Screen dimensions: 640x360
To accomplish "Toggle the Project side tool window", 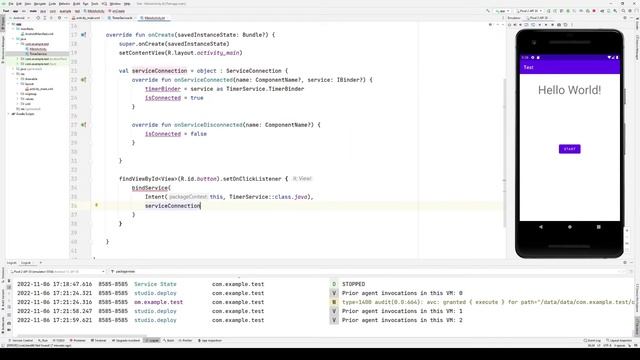I will [2, 22].
